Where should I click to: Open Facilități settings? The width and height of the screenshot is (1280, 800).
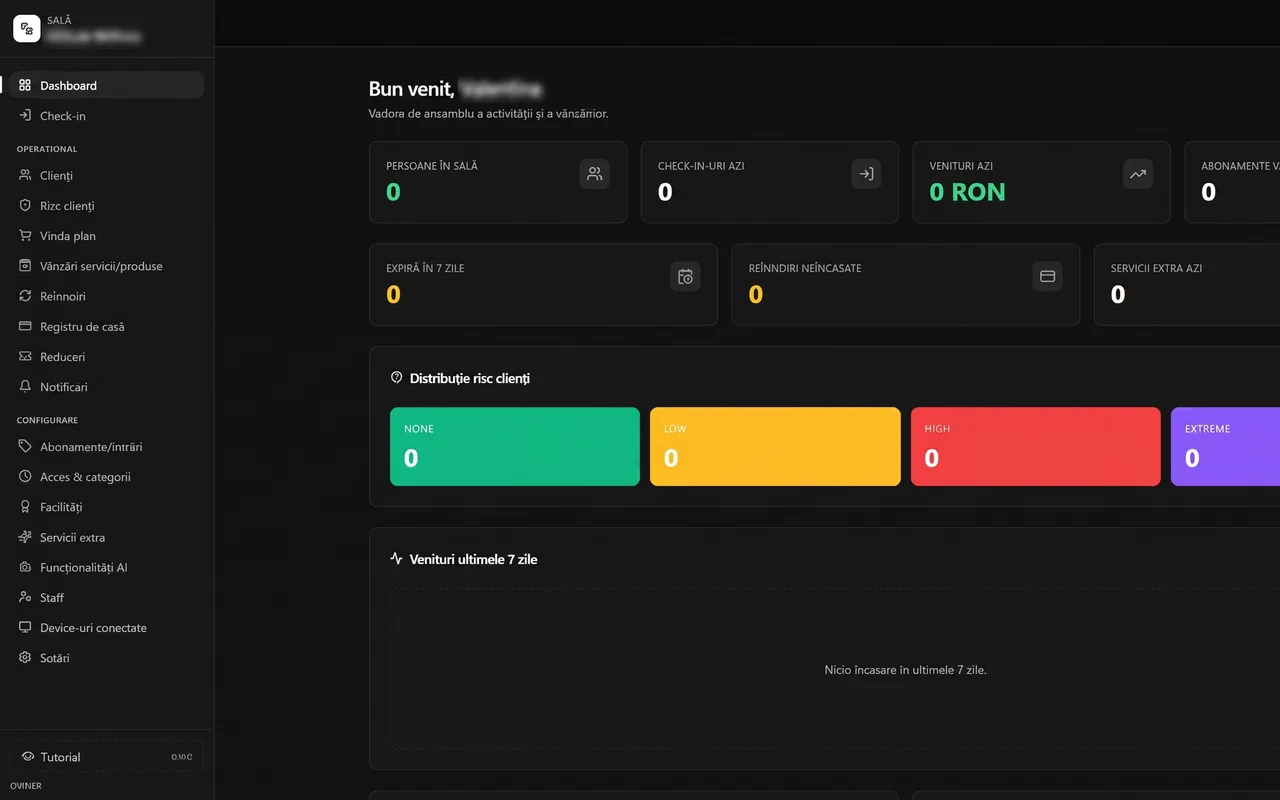pos(106,507)
